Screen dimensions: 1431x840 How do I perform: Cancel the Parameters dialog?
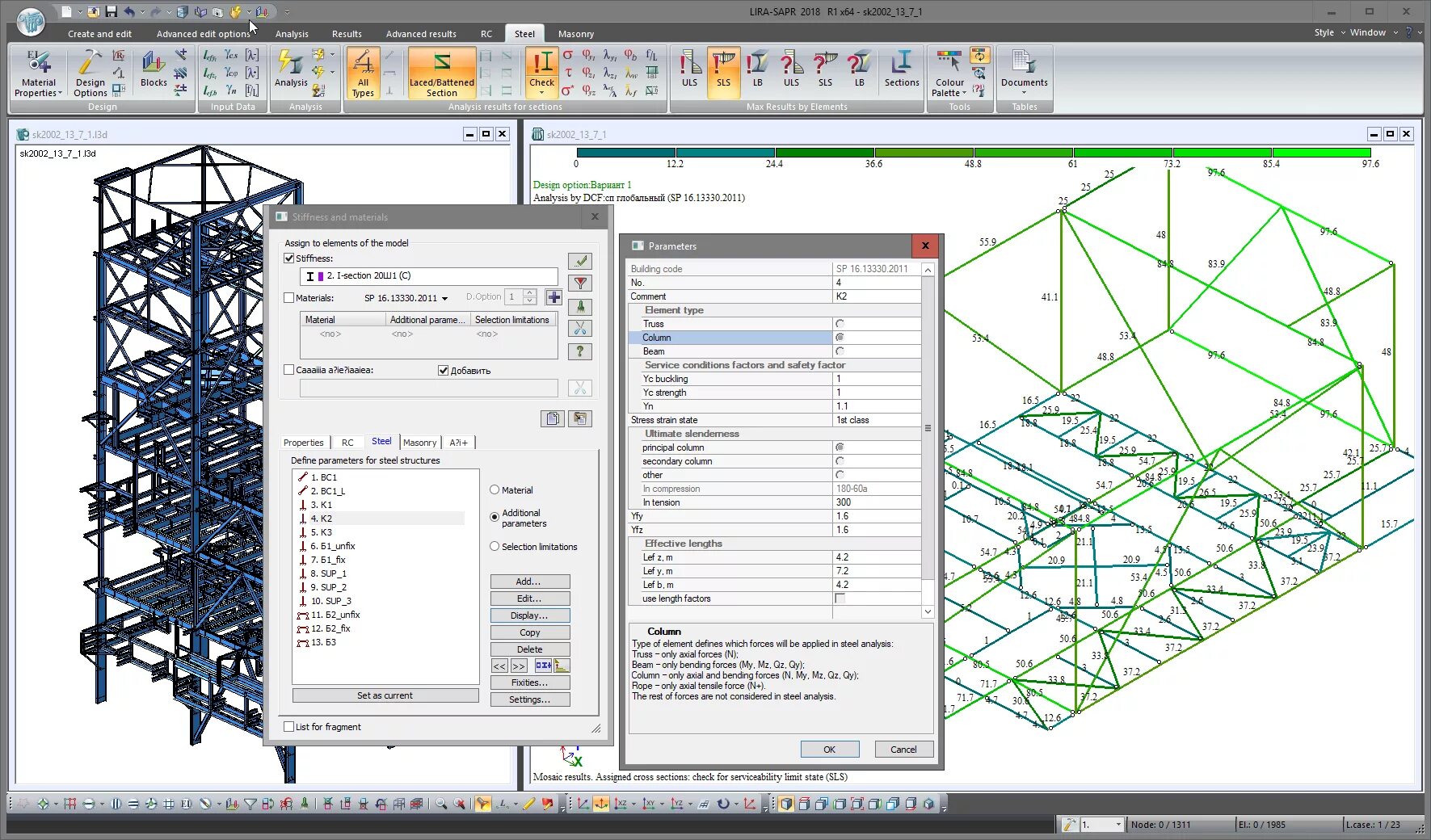(903, 750)
